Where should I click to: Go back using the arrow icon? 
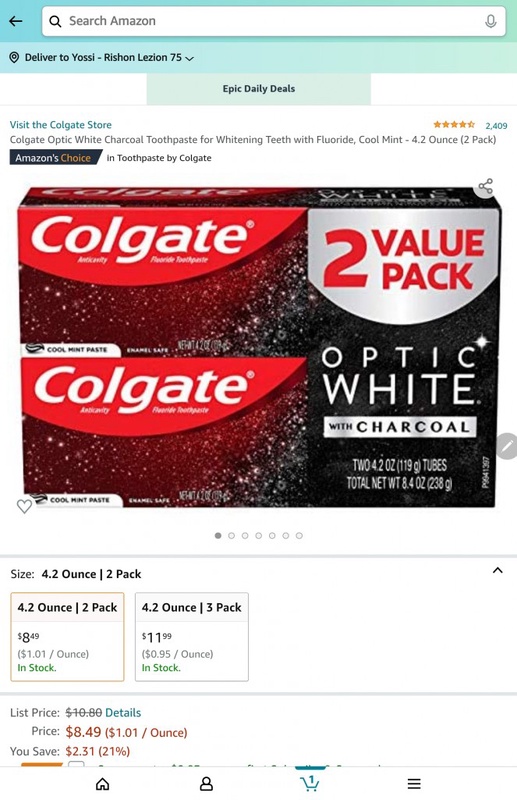(16, 21)
